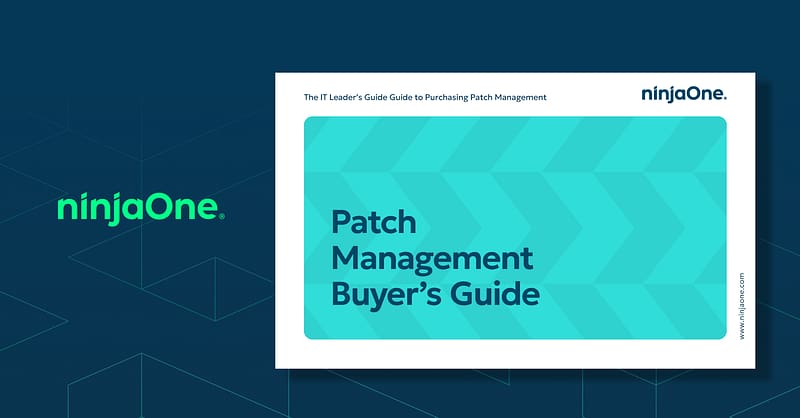Viewport: 800px width, 418px height.
Task: Open the www.ninjaone.com vertical link
Action: click(x=742, y=306)
